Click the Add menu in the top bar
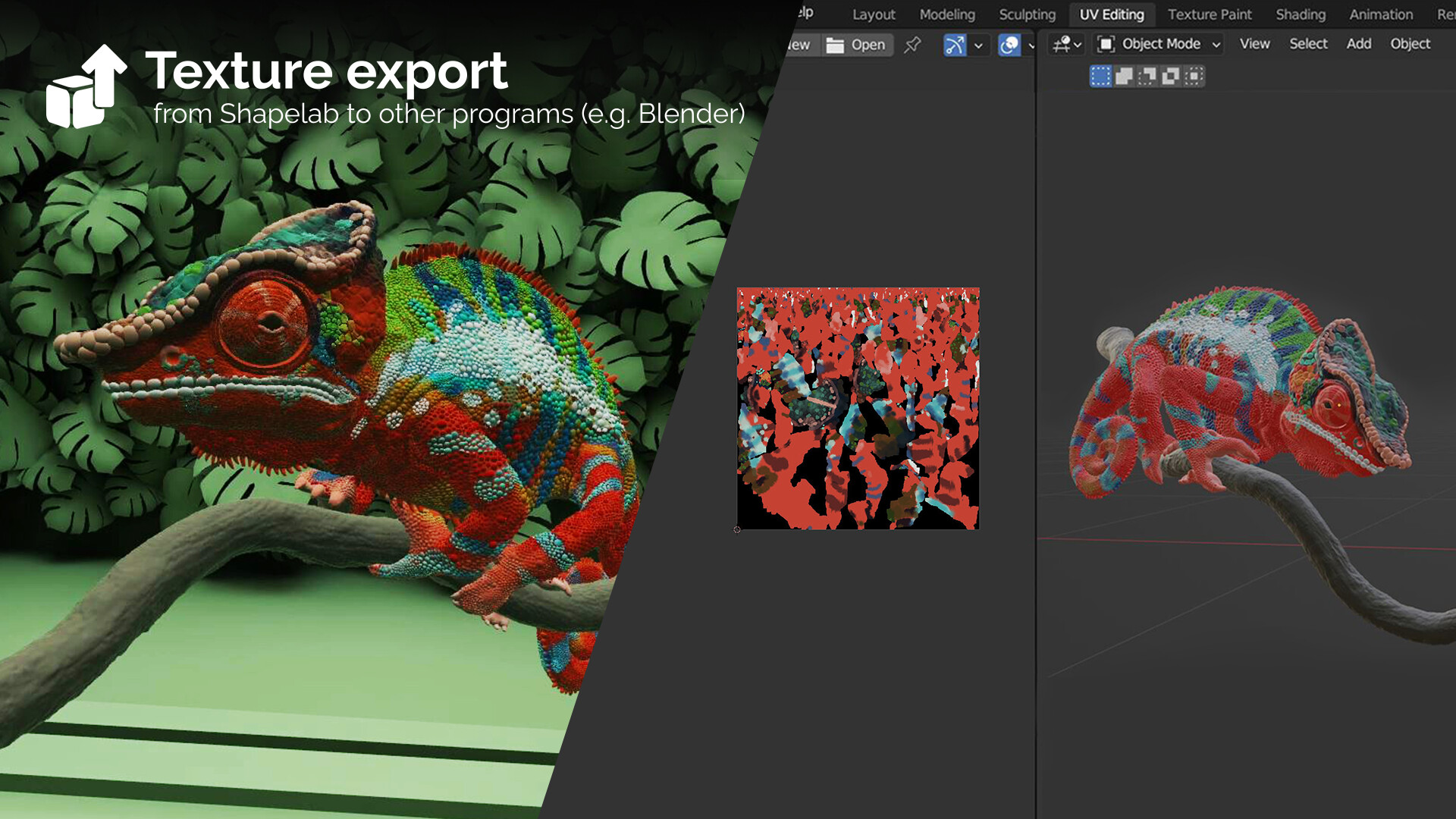 [1357, 43]
